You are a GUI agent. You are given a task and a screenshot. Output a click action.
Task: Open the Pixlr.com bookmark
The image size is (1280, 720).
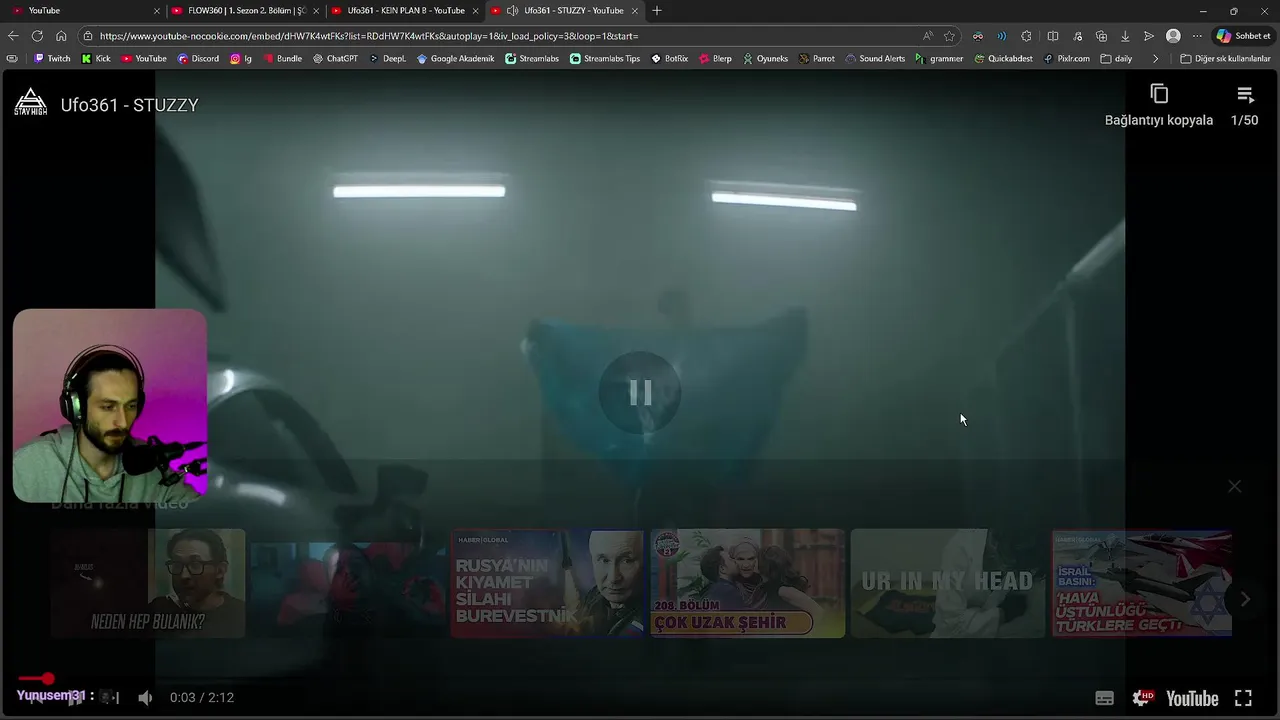(x=1066, y=58)
